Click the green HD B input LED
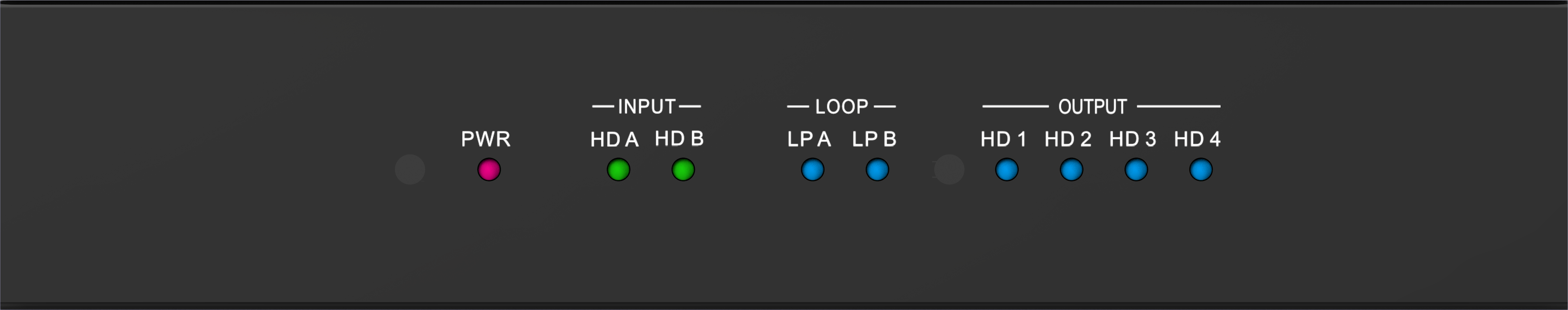The height and width of the screenshot is (310, 1568). 683,169
